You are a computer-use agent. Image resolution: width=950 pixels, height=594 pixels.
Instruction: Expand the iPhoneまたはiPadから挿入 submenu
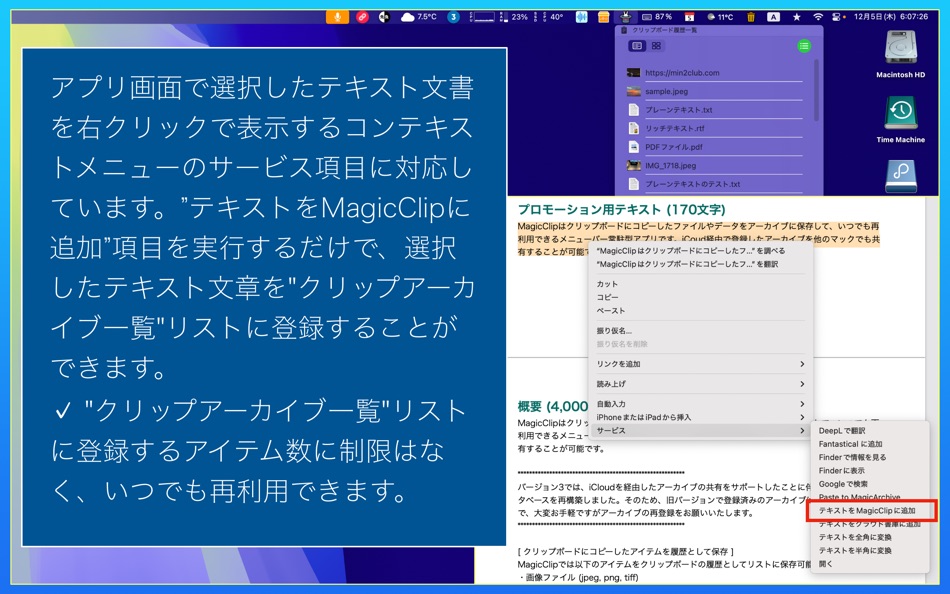tap(700, 418)
